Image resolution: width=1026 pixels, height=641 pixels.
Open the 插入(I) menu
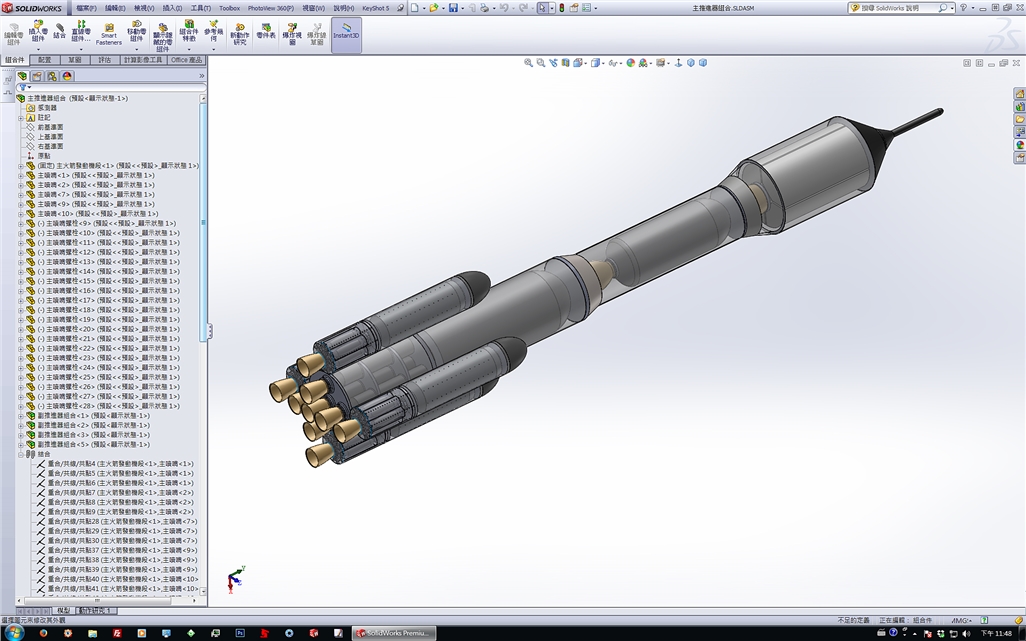172,8
